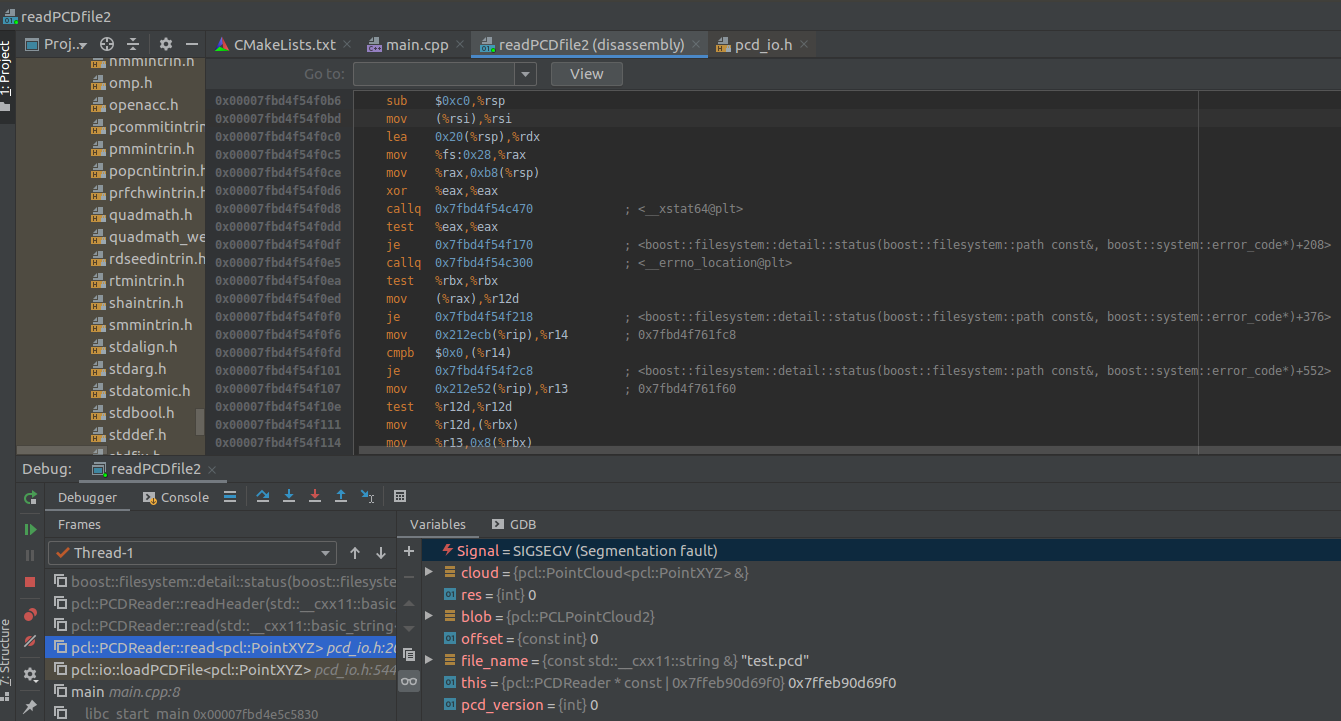
Task: Expand the file_name variable node
Action: pos(429,661)
